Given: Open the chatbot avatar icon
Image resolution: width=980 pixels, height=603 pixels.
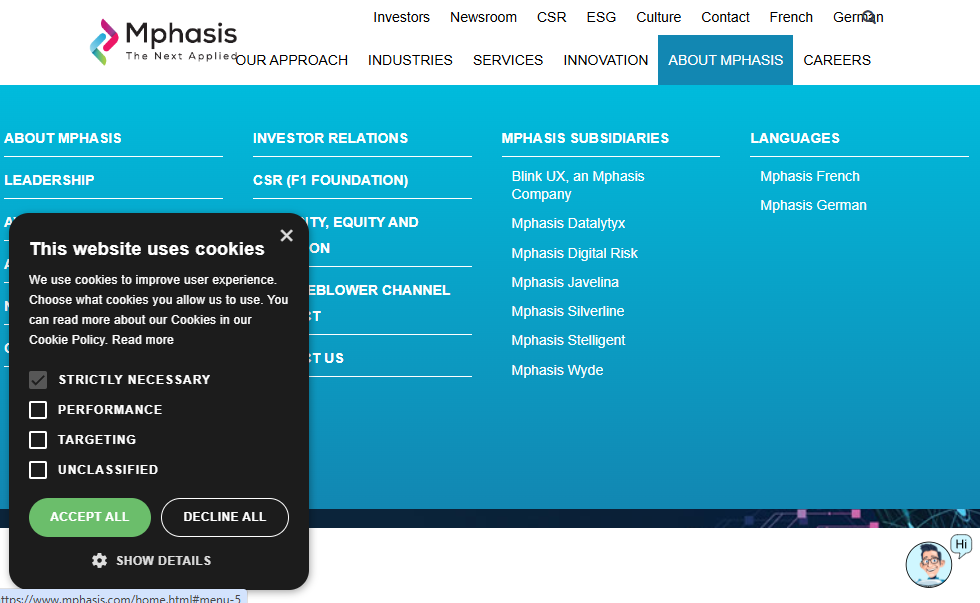Looking at the screenshot, I should 928,564.
